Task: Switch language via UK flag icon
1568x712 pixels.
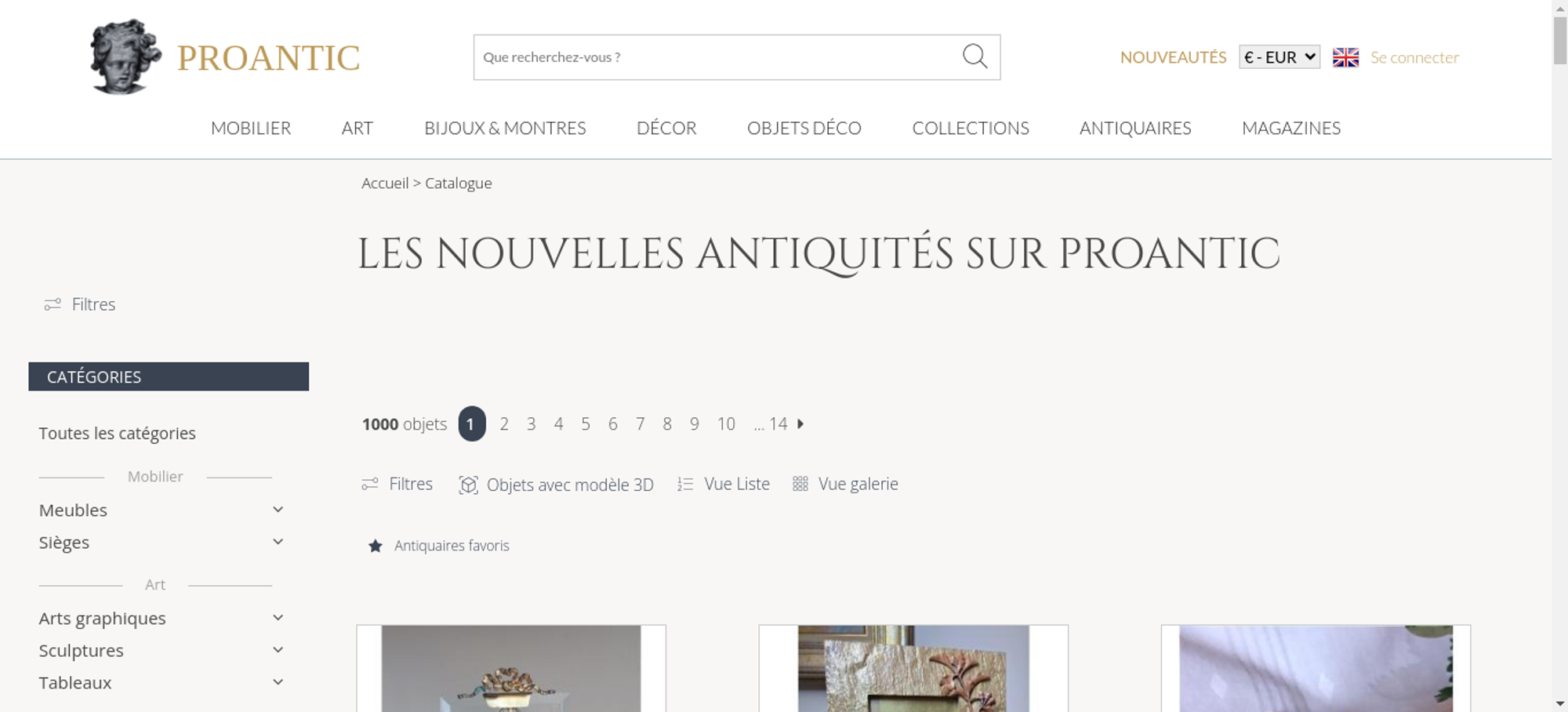Action: (x=1345, y=57)
